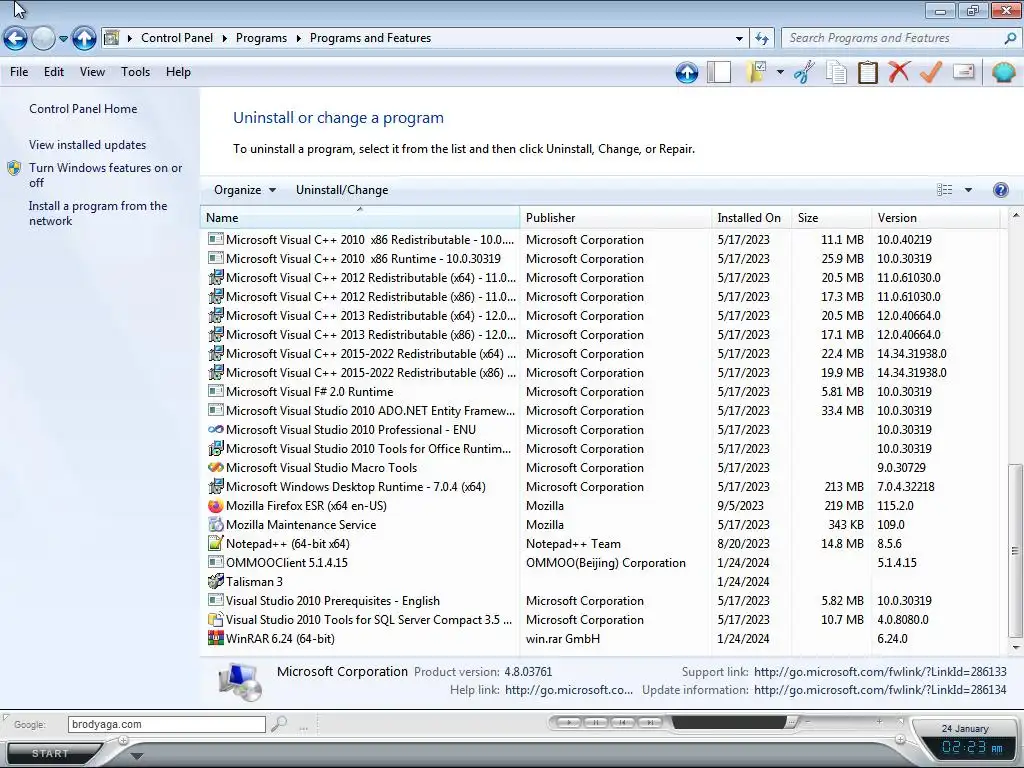Viewport: 1024px width, 768px height.
Task: Expand the arrow after Programs breadcrumb
Action: 298,39
